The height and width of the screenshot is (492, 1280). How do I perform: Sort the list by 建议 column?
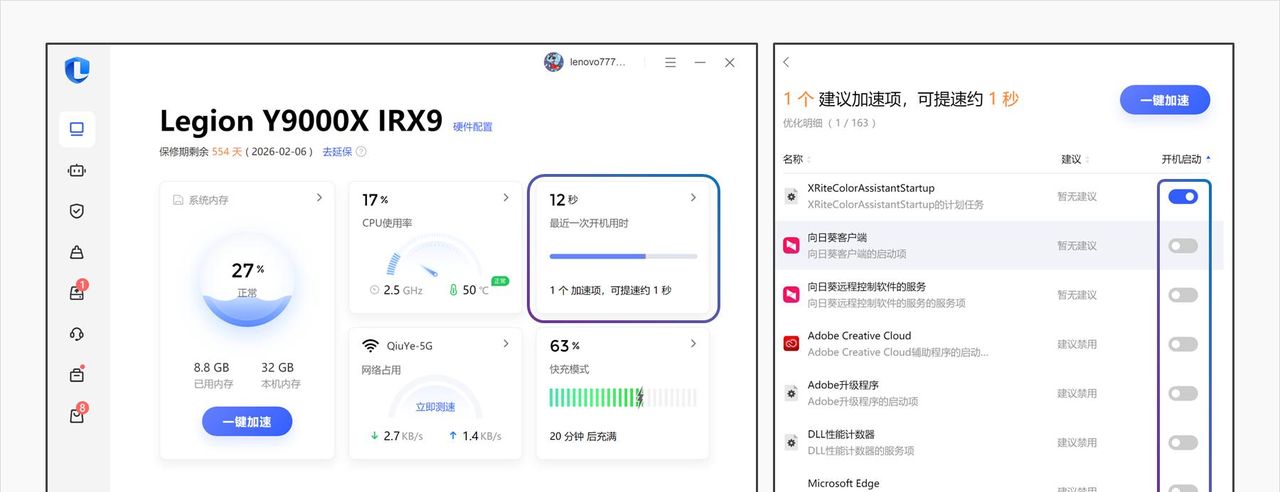[1075, 159]
